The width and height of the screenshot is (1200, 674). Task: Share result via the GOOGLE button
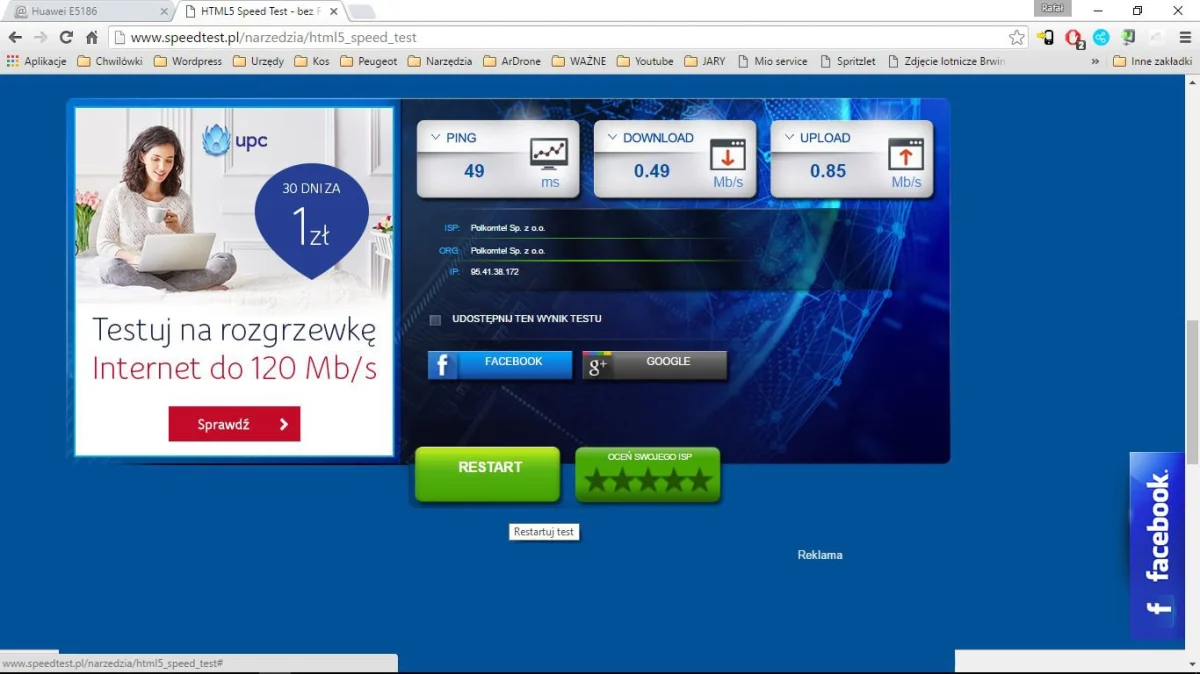tap(655, 365)
